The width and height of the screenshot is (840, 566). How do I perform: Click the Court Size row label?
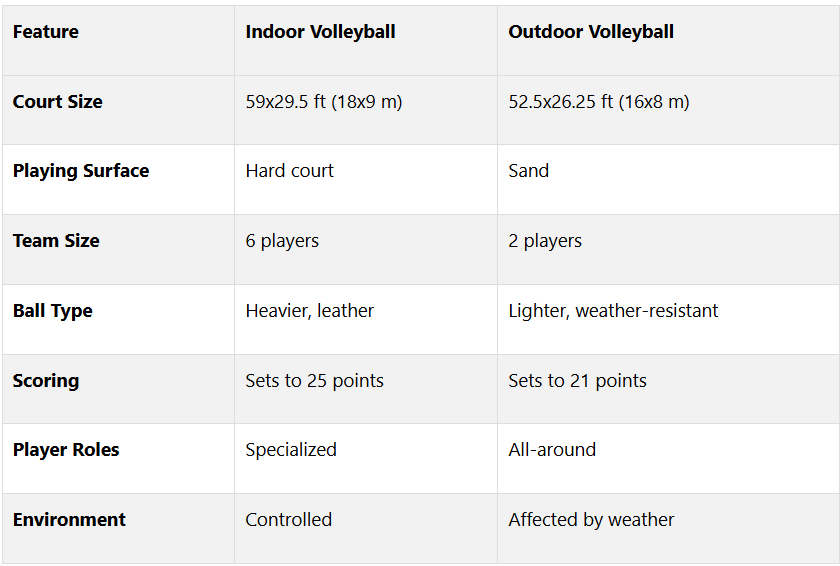(58, 102)
